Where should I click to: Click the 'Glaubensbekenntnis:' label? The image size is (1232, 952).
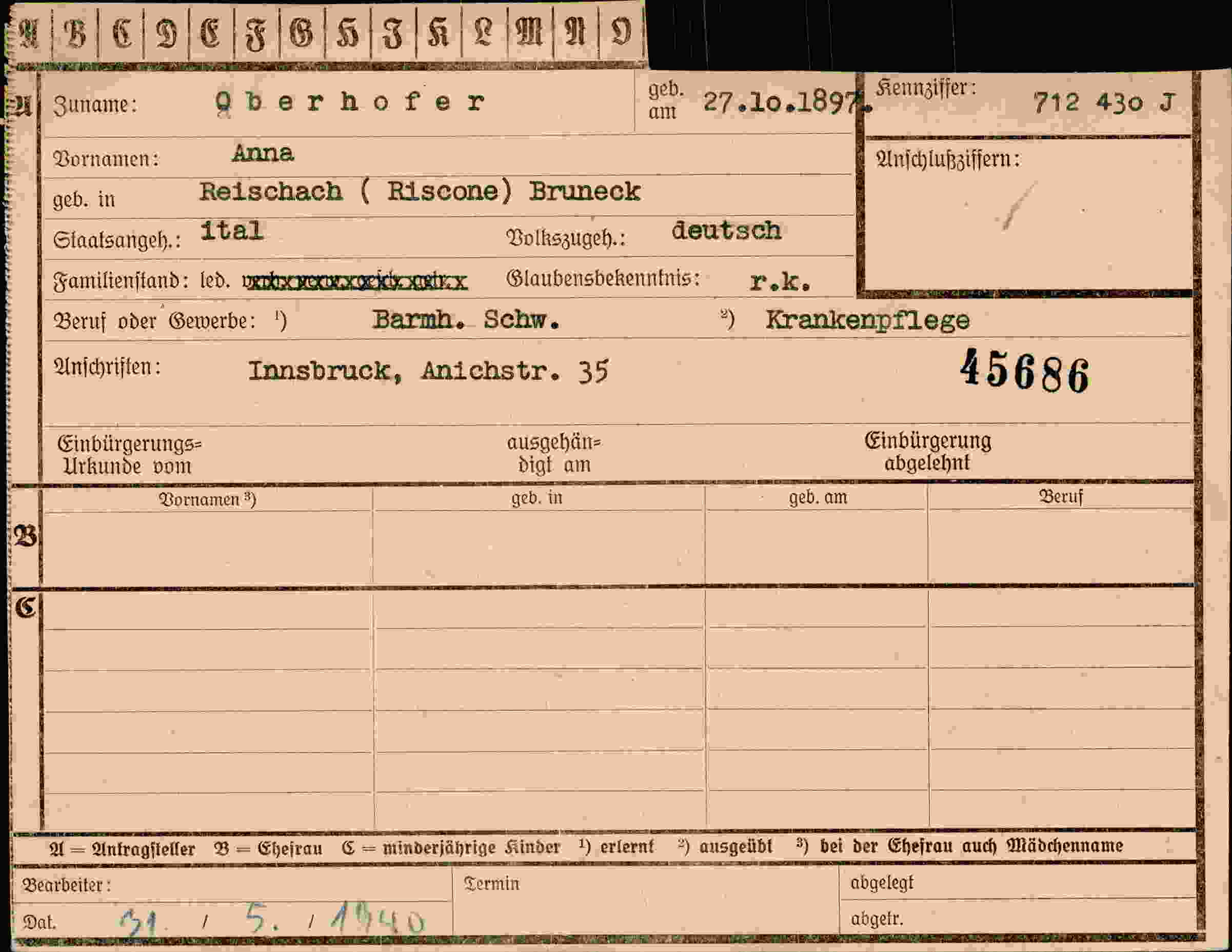[x=603, y=278]
